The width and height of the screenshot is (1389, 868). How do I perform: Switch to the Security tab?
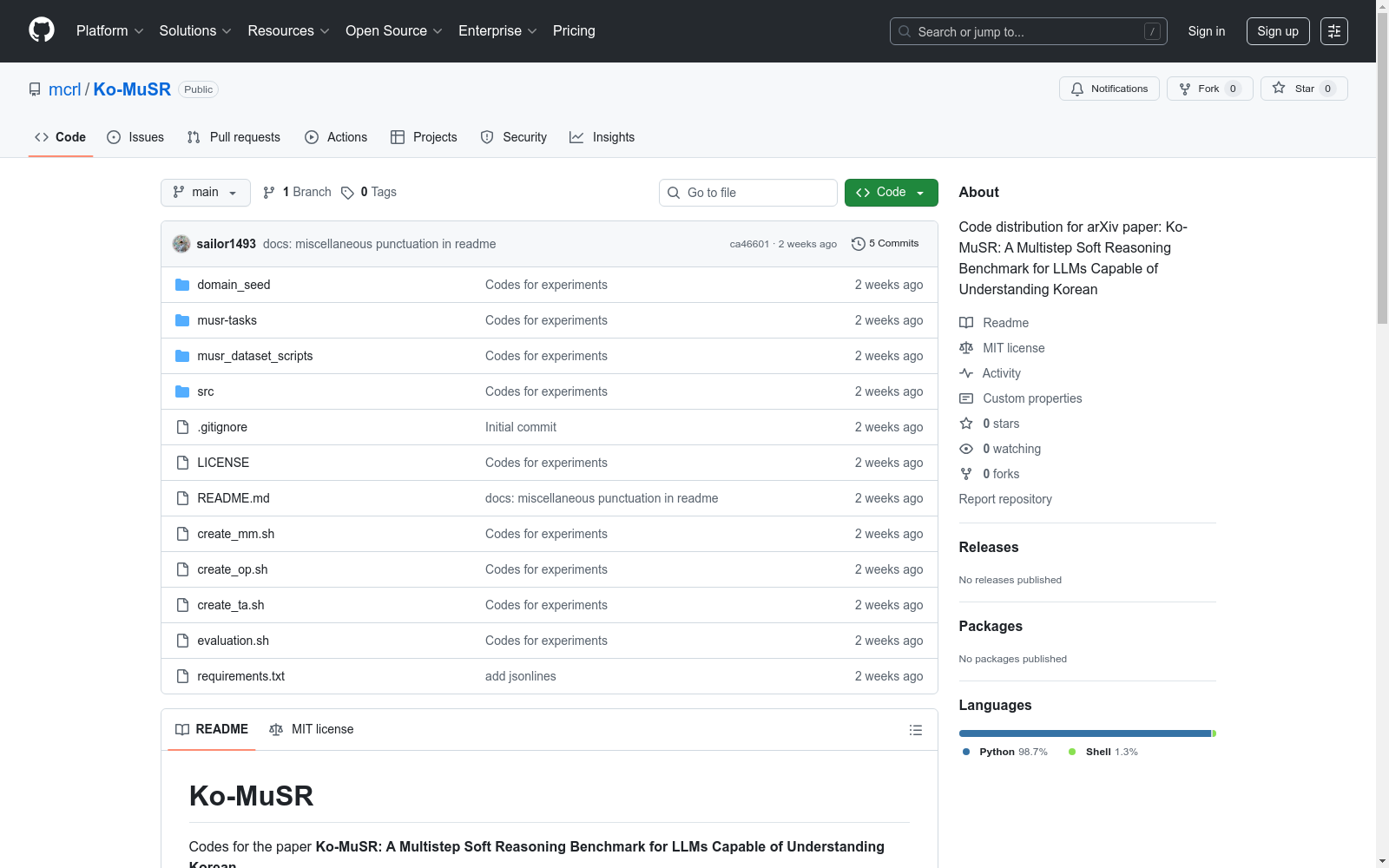[x=514, y=137]
